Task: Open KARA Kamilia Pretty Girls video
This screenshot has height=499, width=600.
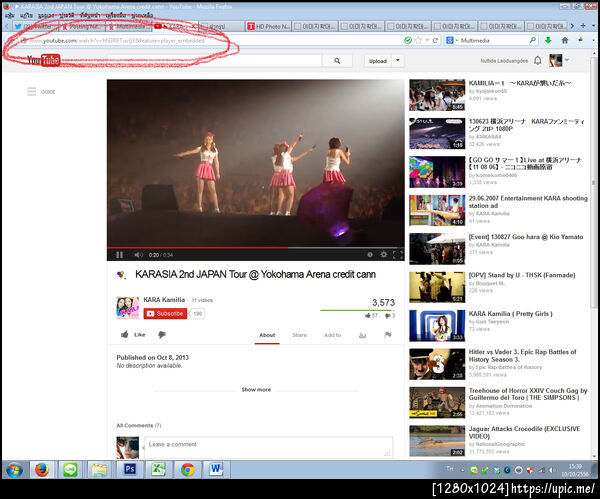Action: 510,314
